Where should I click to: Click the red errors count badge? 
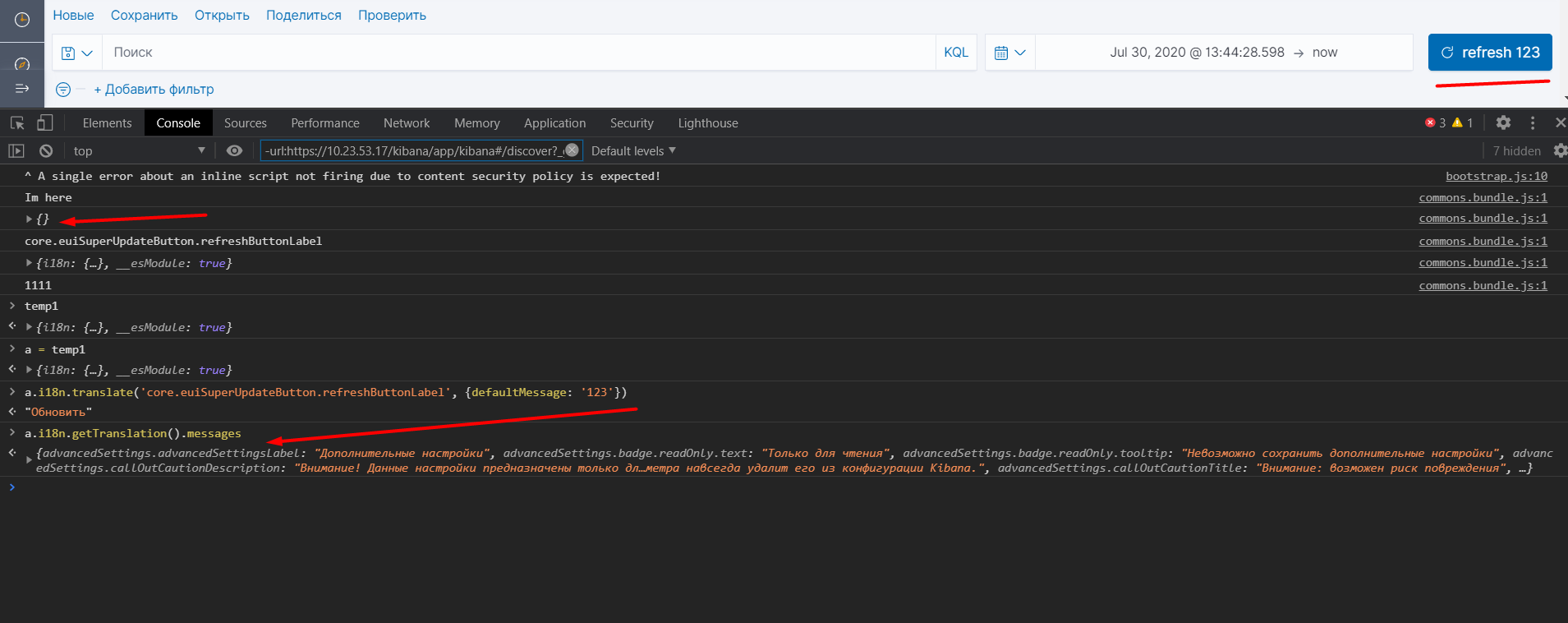click(x=1436, y=122)
